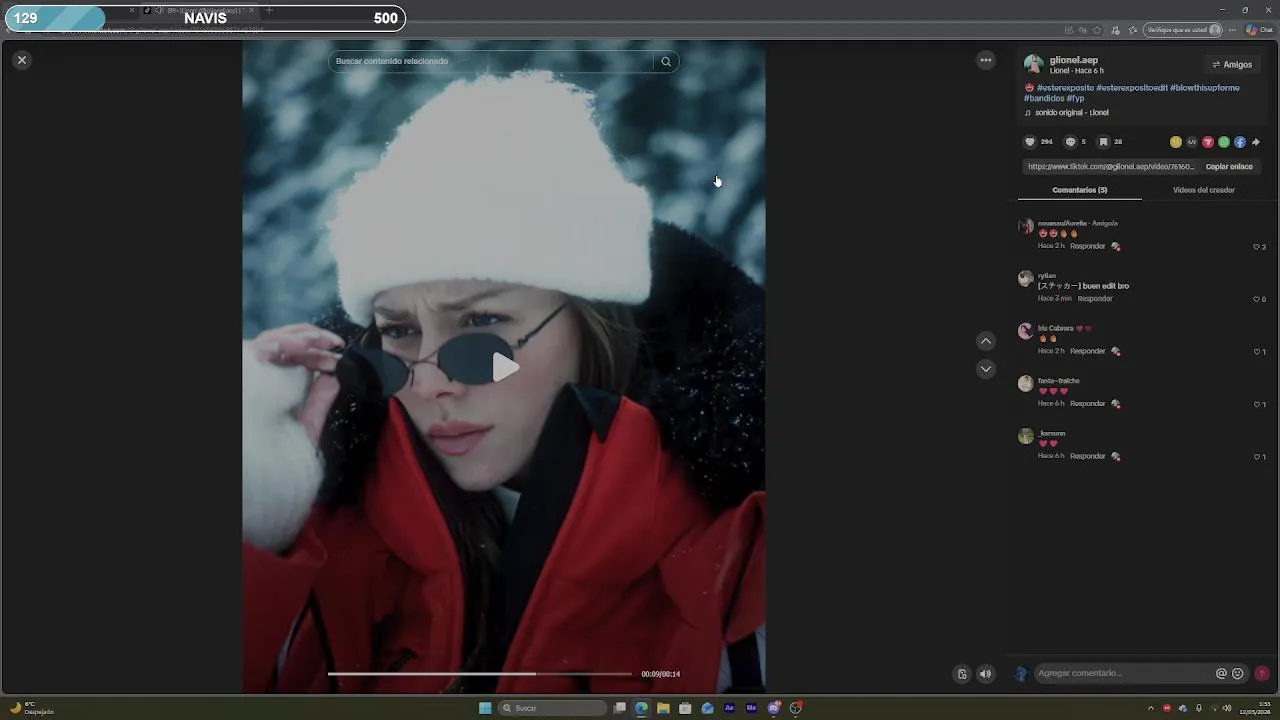Click the yellow repost share icon
1280x720 pixels.
(1176, 142)
